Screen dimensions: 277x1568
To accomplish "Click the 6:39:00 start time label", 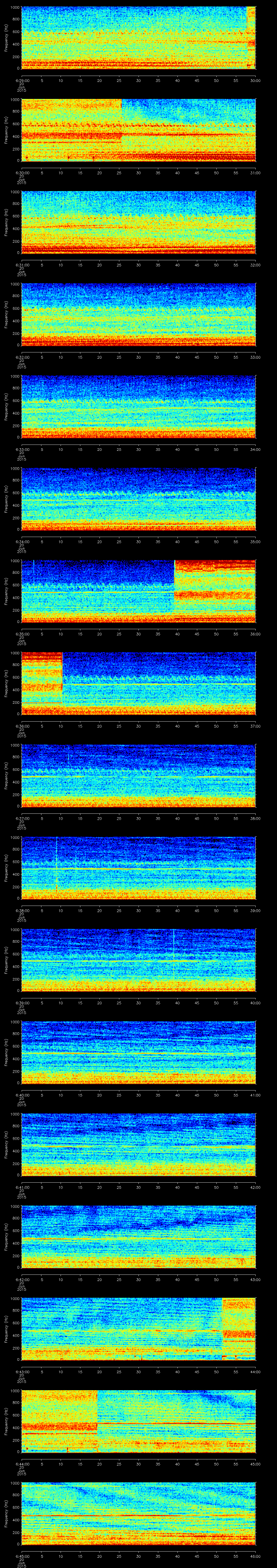I will (22, 1003).
